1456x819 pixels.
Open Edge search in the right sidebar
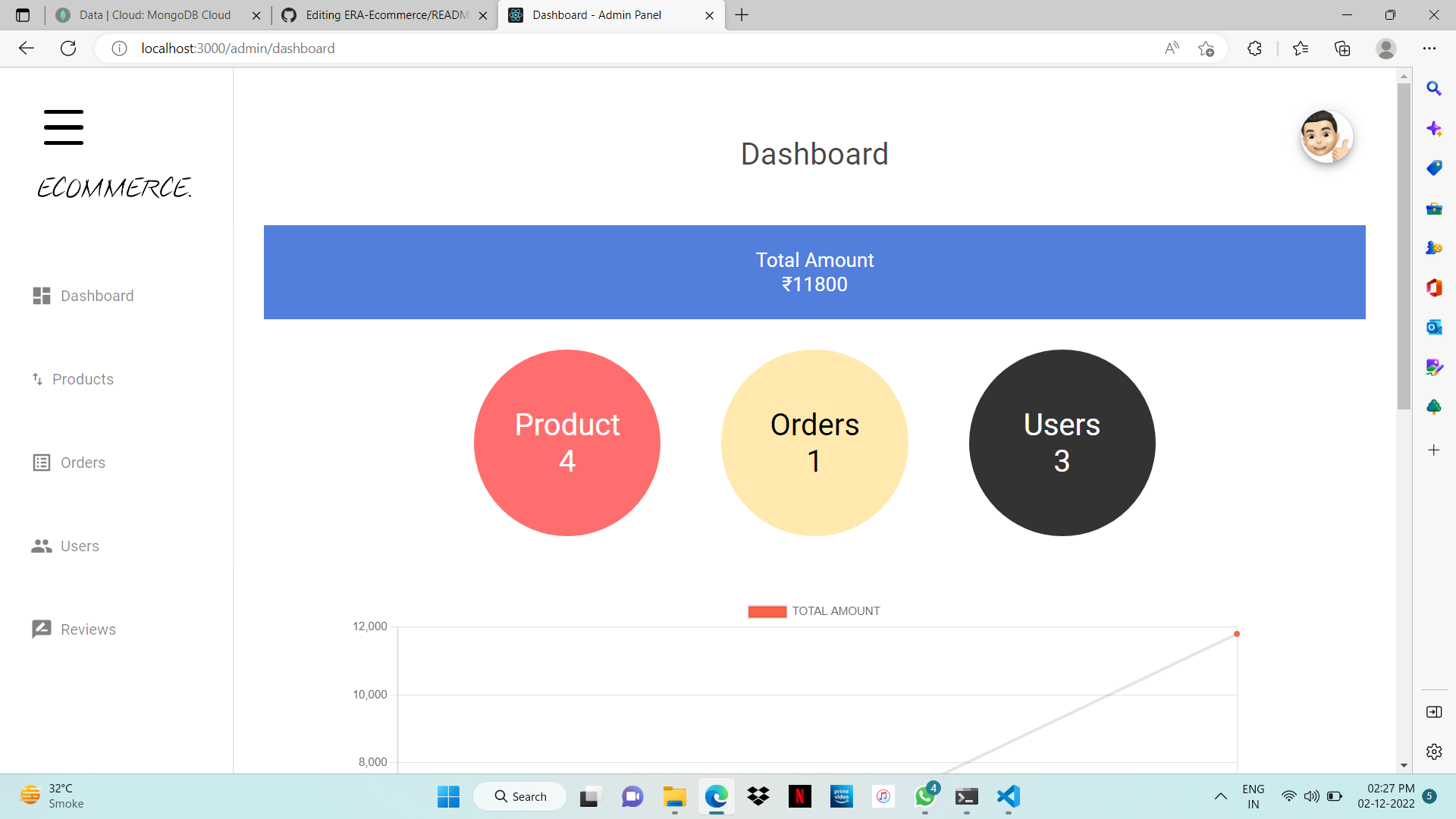tap(1434, 89)
